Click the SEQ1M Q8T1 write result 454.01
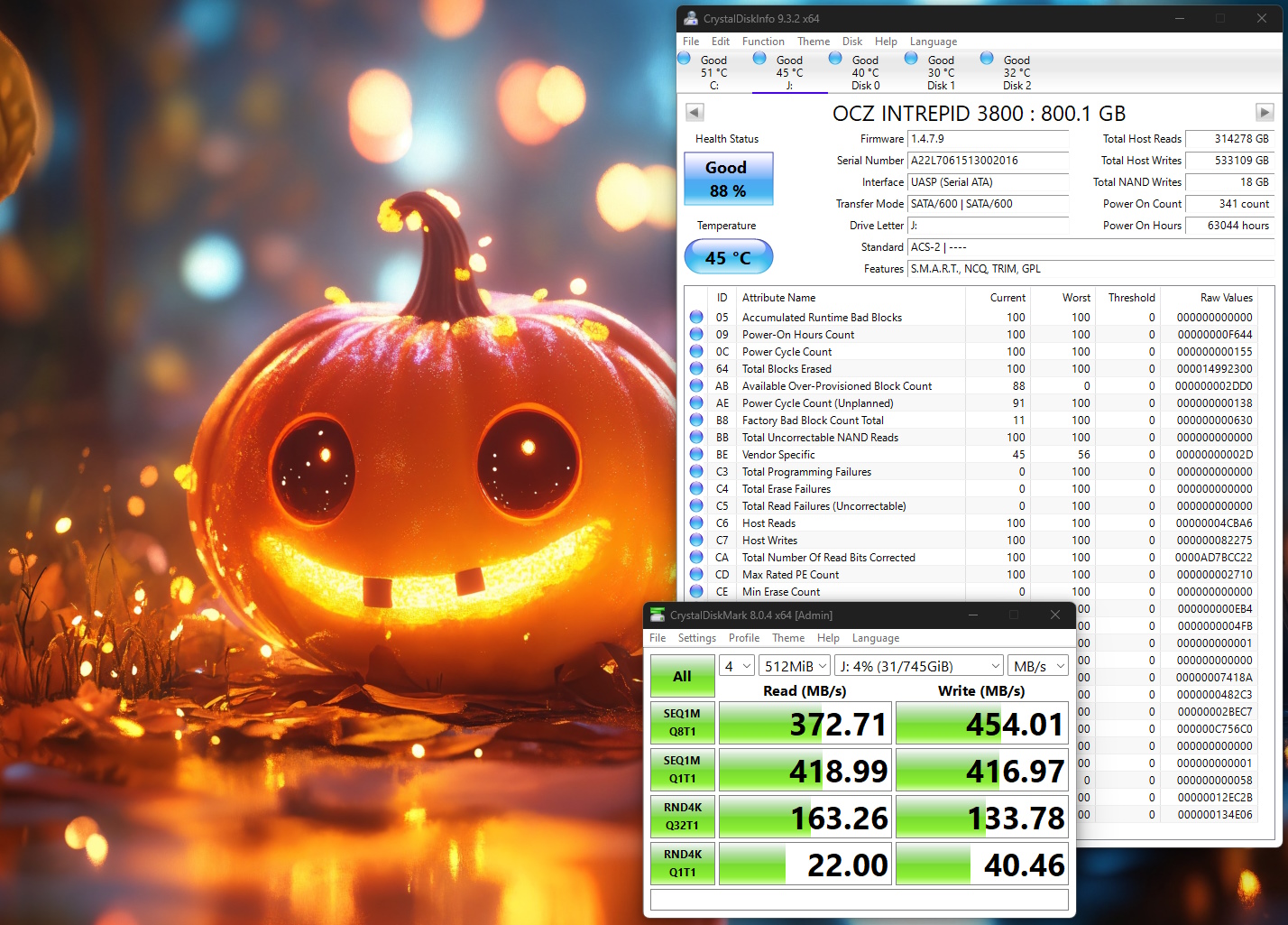The height and width of the screenshot is (925, 1288). (982, 724)
